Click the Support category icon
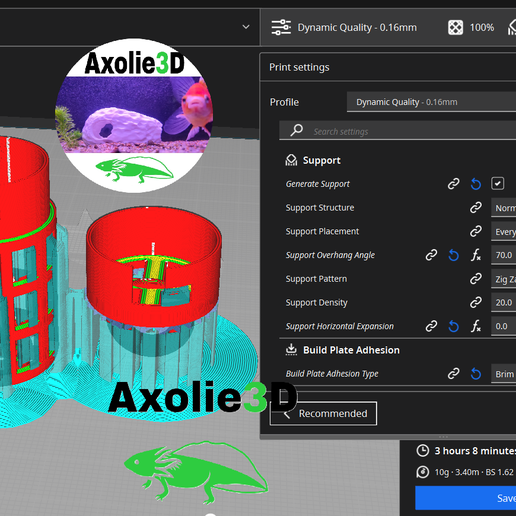516x516 pixels. [x=291, y=160]
